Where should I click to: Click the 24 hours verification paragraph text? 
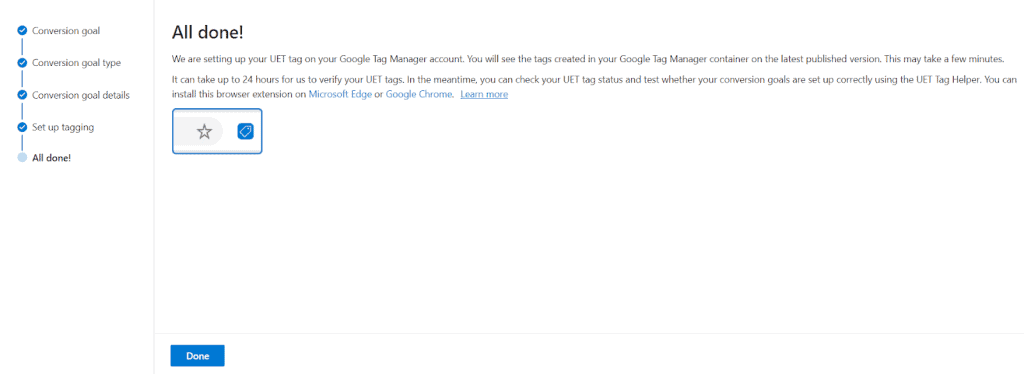pos(594,87)
